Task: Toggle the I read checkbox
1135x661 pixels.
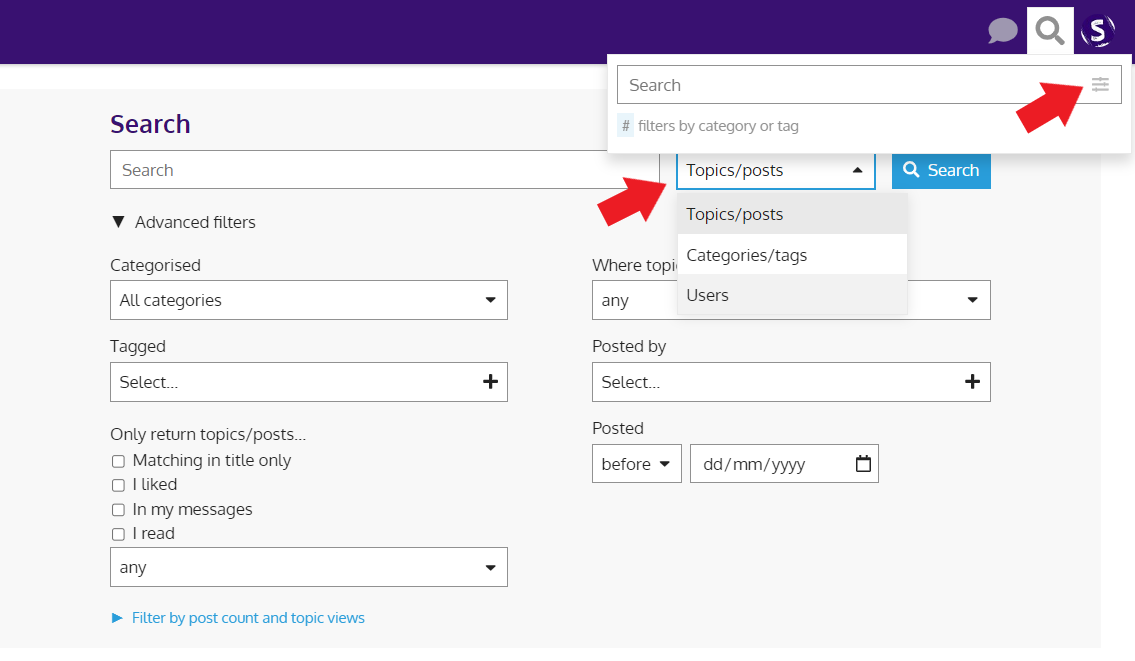Action: click(x=118, y=534)
